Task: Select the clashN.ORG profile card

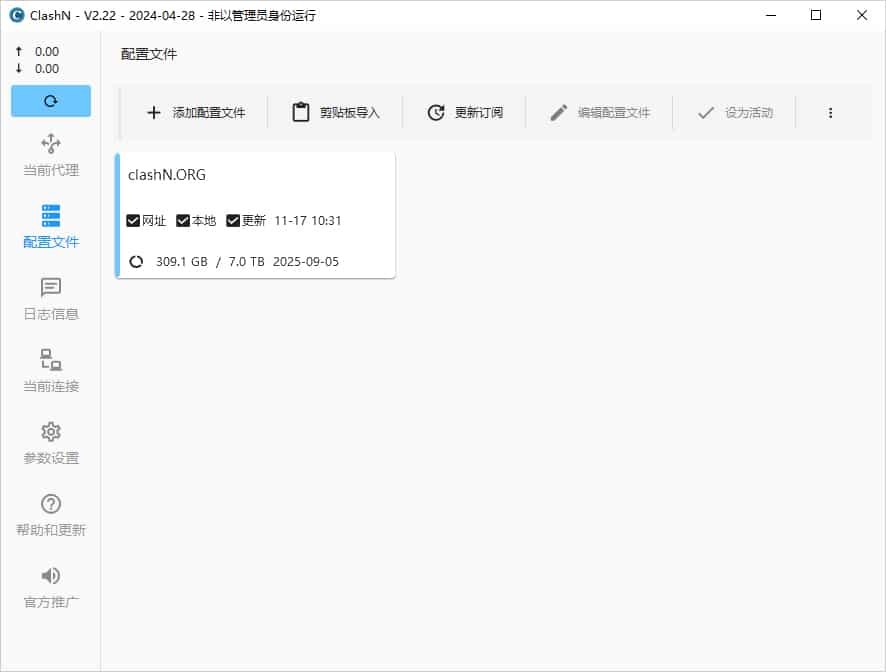Action: click(x=256, y=215)
